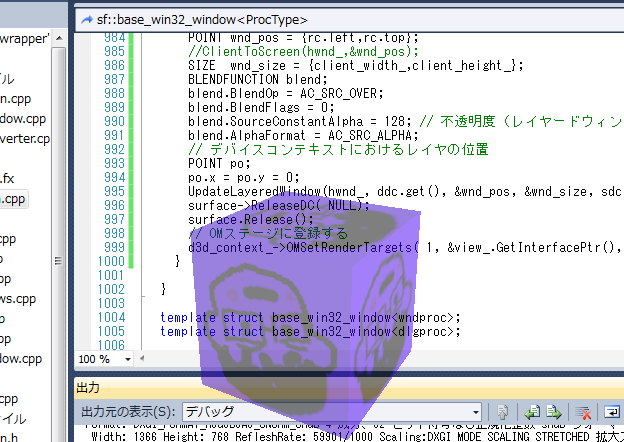The image size is (624, 442).
Task: Select the file ending in ws.cpp
Action: tap(20, 298)
